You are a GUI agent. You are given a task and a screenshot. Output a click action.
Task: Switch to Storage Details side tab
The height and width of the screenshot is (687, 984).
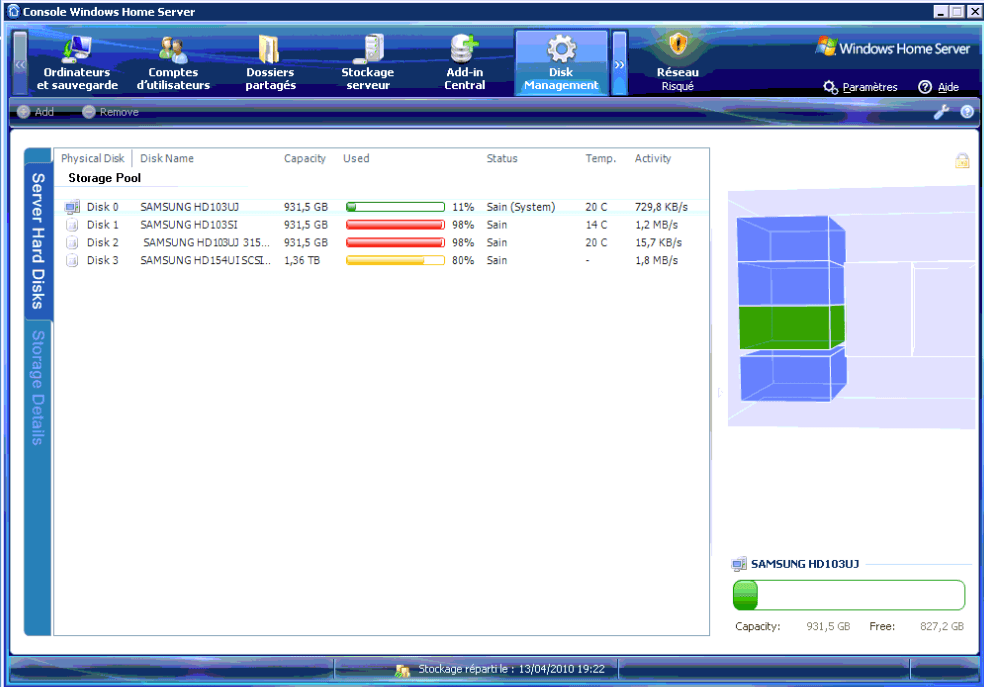[x=38, y=388]
